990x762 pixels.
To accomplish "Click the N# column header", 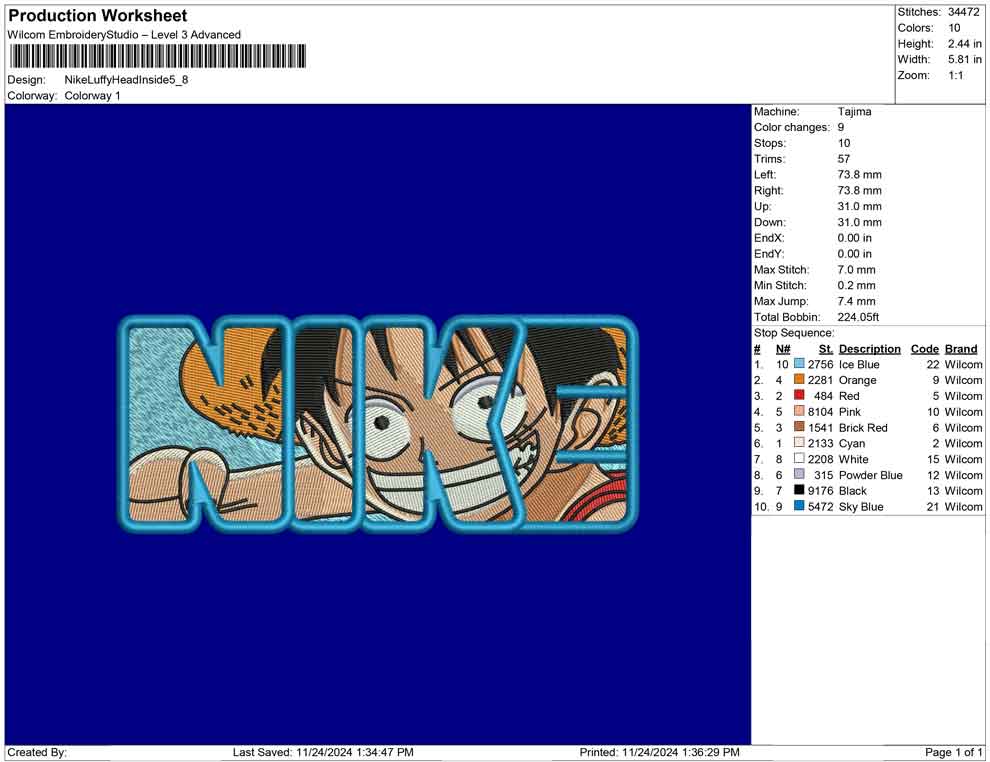I will [783, 348].
